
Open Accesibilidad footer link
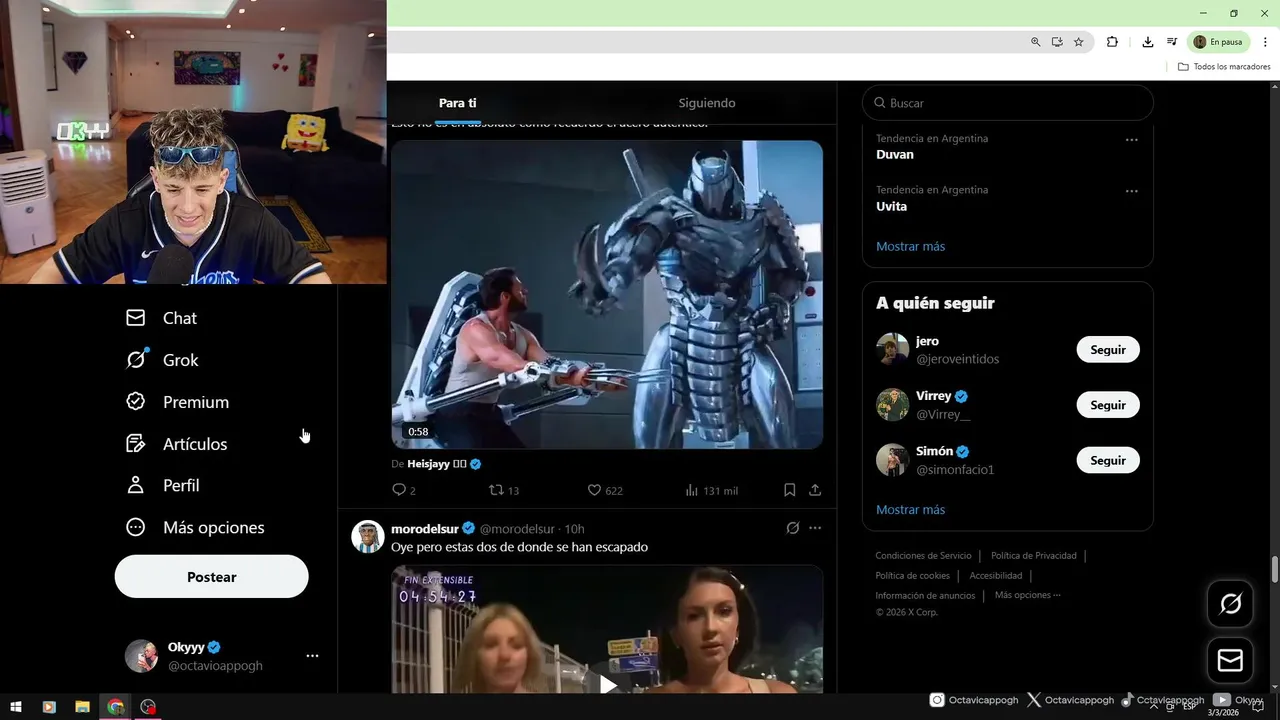click(x=996, y=576)
